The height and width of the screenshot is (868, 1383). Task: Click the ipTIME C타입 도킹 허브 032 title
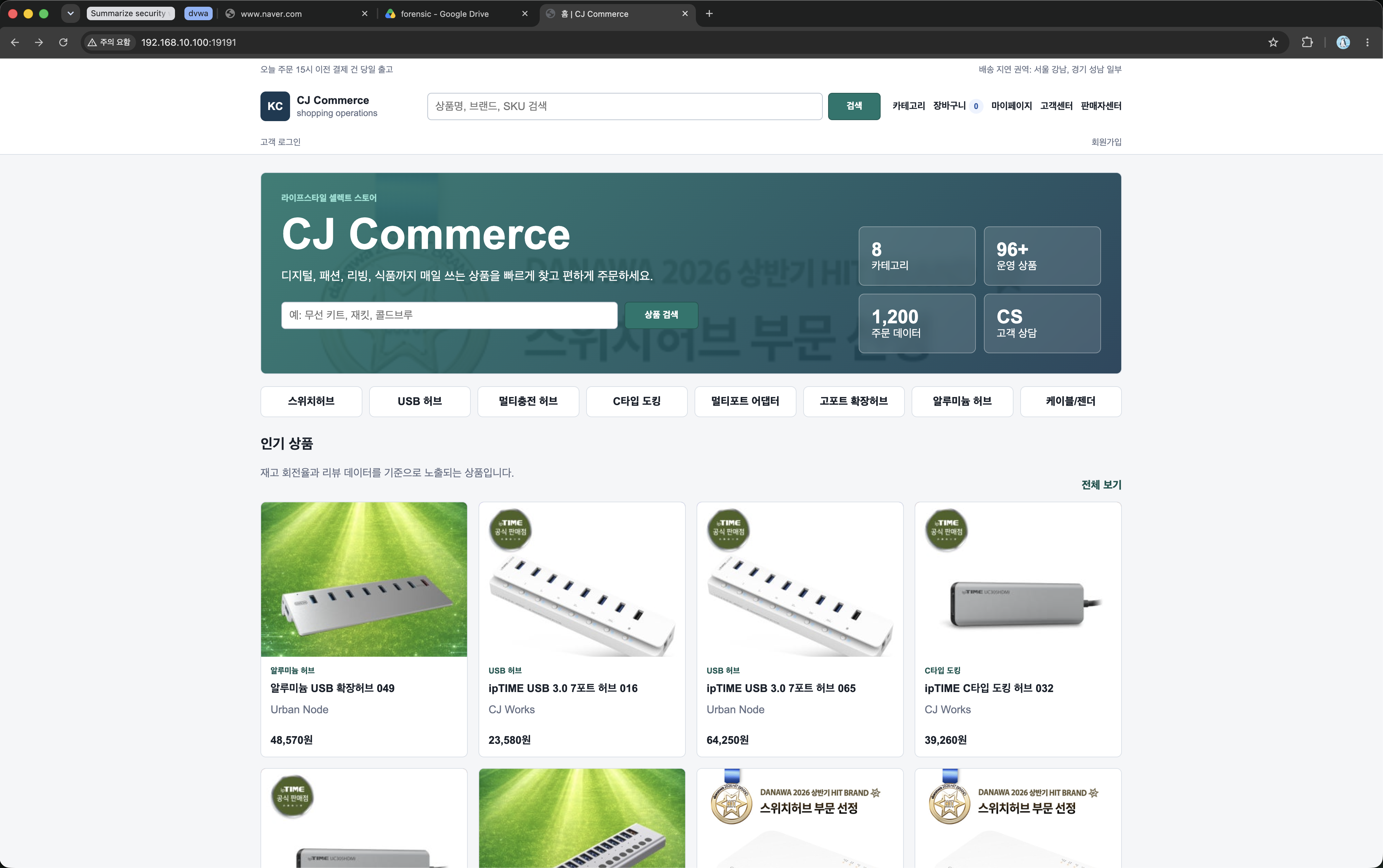989,688
